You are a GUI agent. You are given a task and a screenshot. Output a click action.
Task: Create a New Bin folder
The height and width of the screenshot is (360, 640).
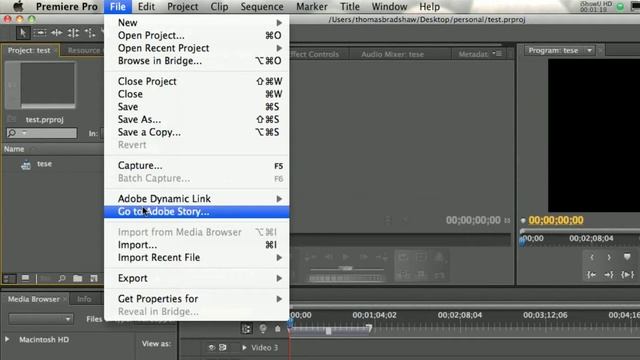(78, 279)
